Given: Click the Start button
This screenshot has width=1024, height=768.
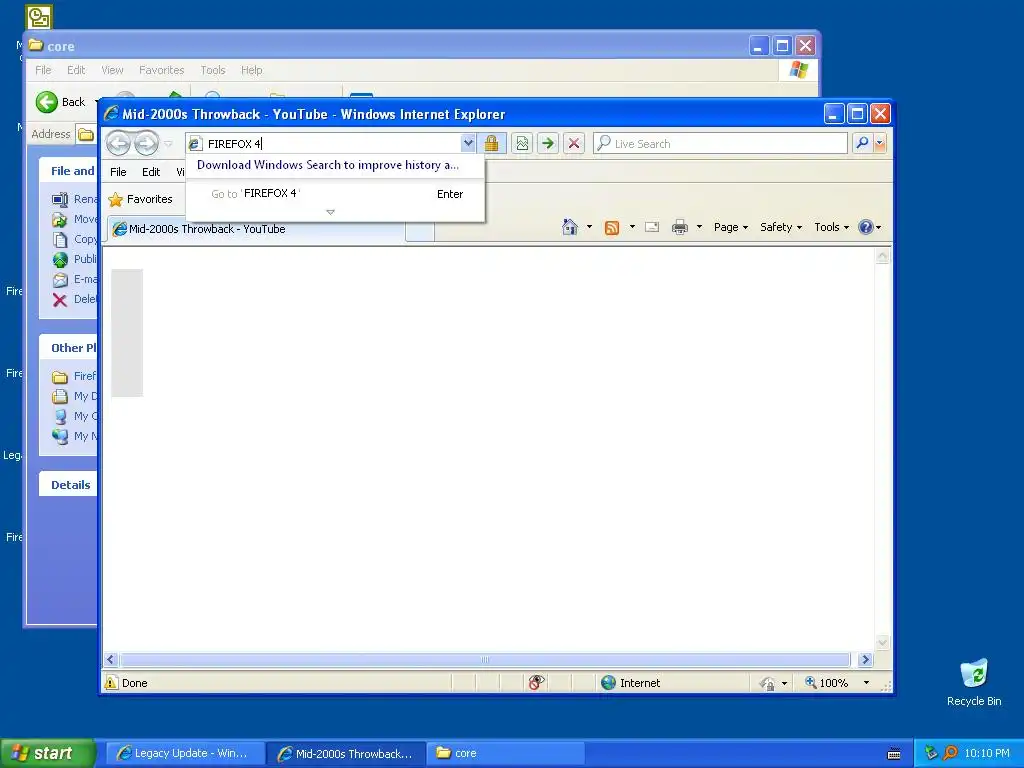Looking at the screenshot, I should [x=47, y=753].
